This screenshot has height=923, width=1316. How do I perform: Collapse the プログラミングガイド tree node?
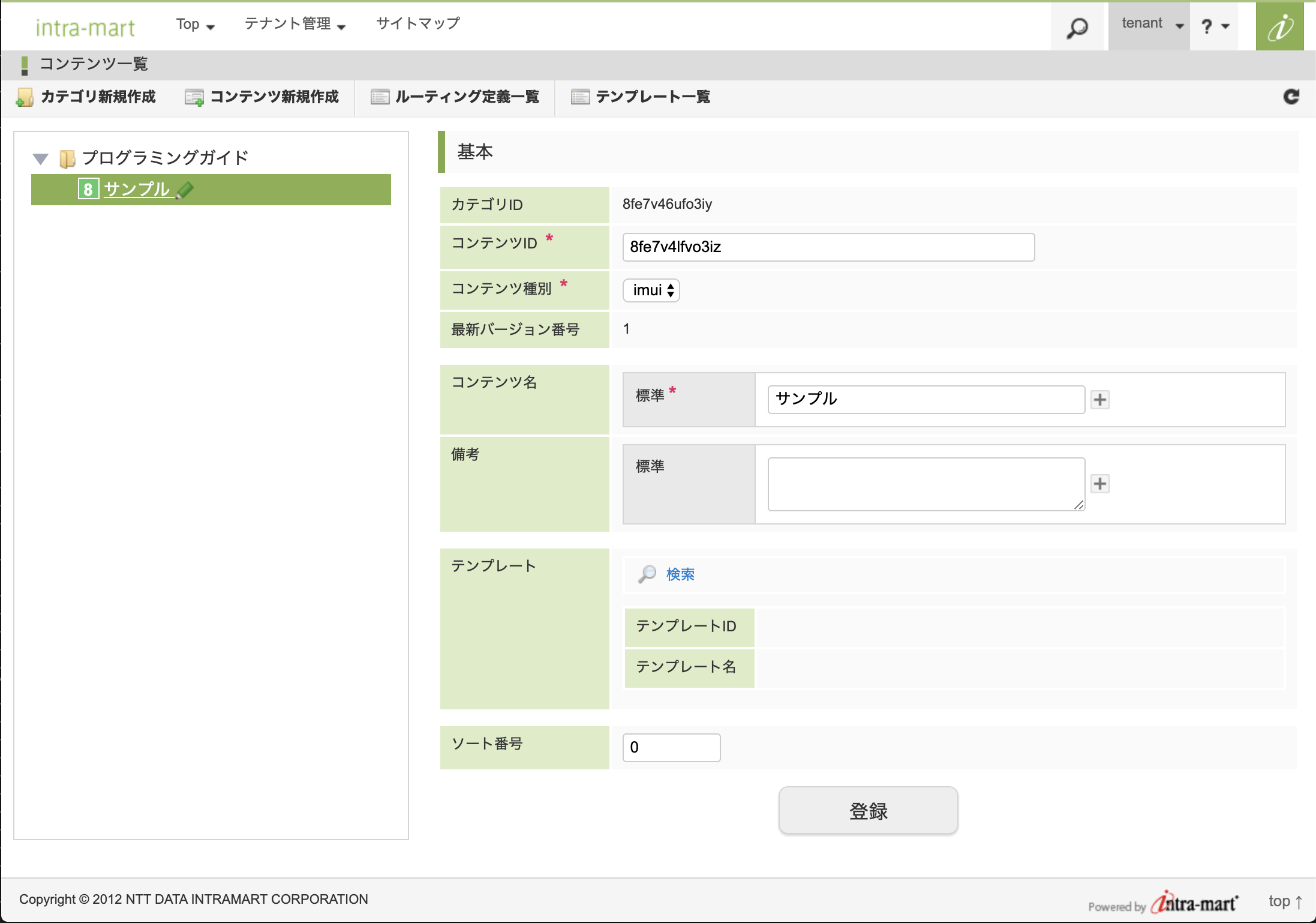click(x=40, y=159)
